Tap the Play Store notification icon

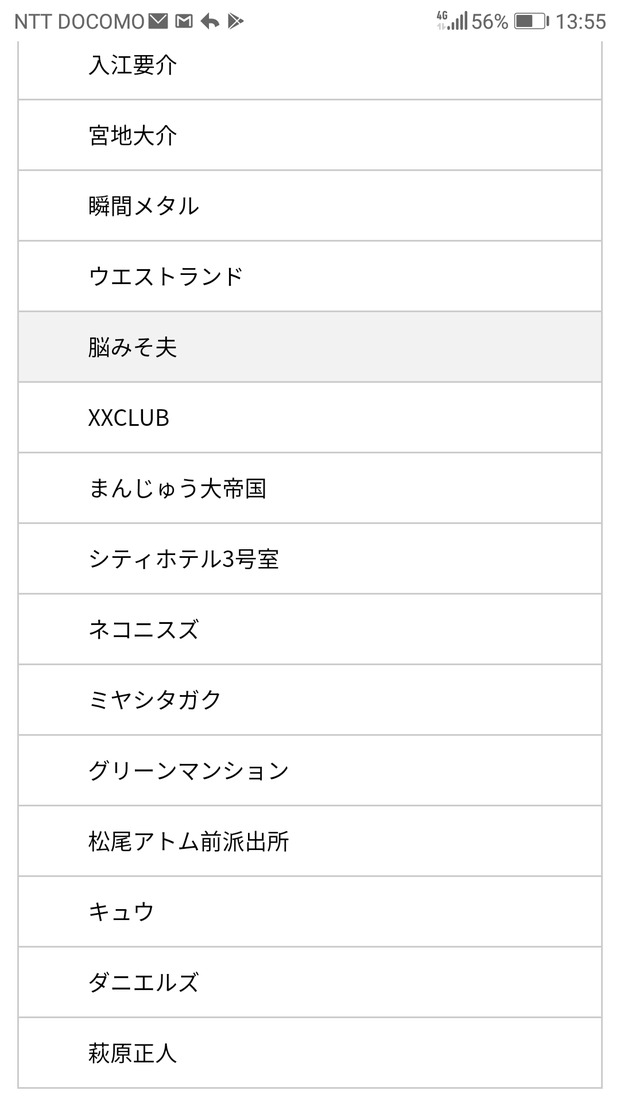[x=235, y=22]
